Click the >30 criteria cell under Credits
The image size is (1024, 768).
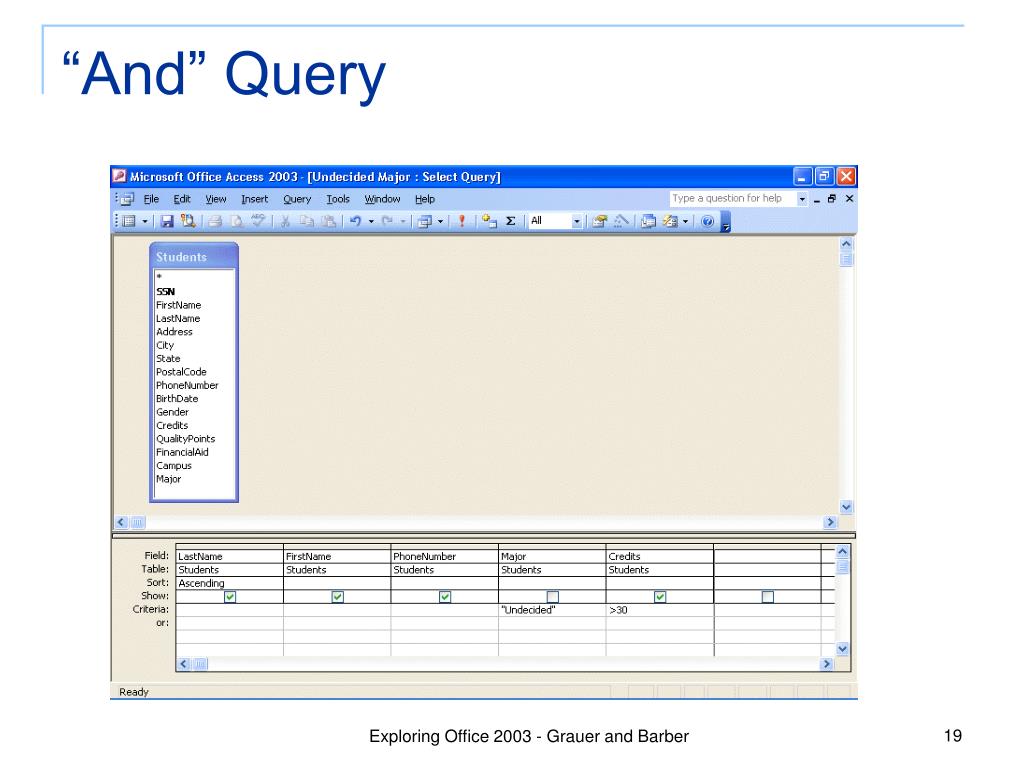pos(660,610)
